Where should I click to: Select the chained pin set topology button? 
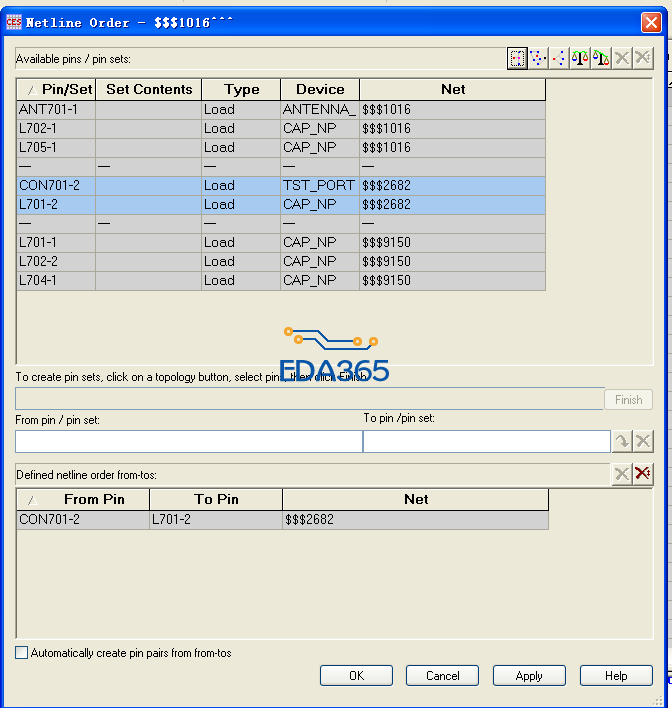pos(538,59)
